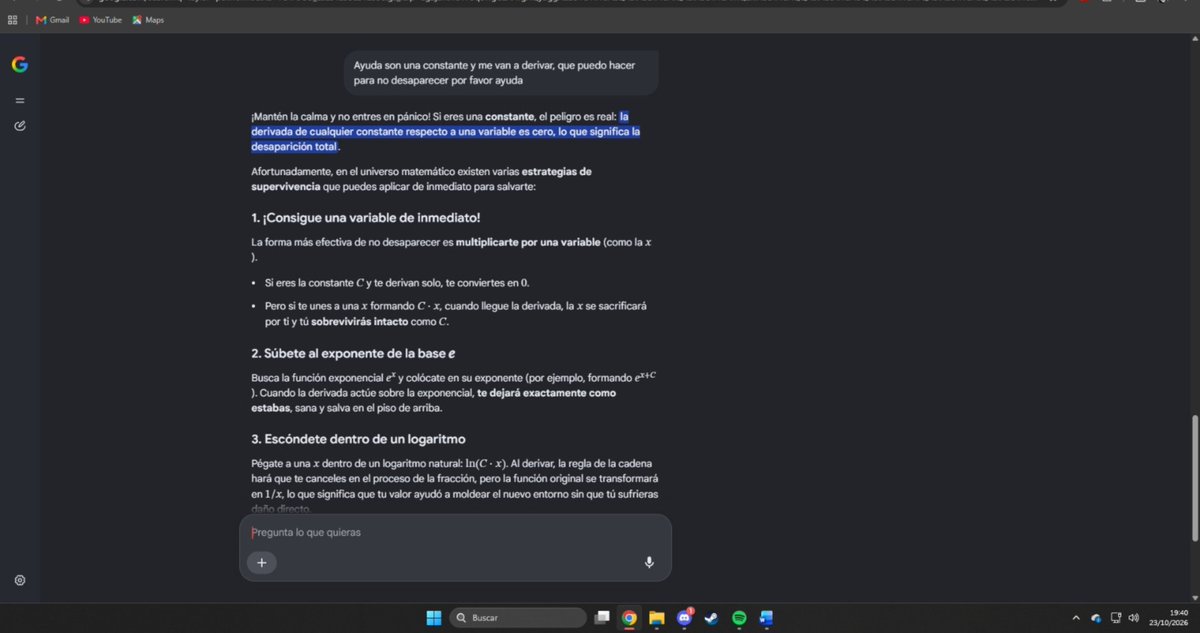Open Task View from the taskbar
Screen dimensions: 1200x633
[602, 618]
